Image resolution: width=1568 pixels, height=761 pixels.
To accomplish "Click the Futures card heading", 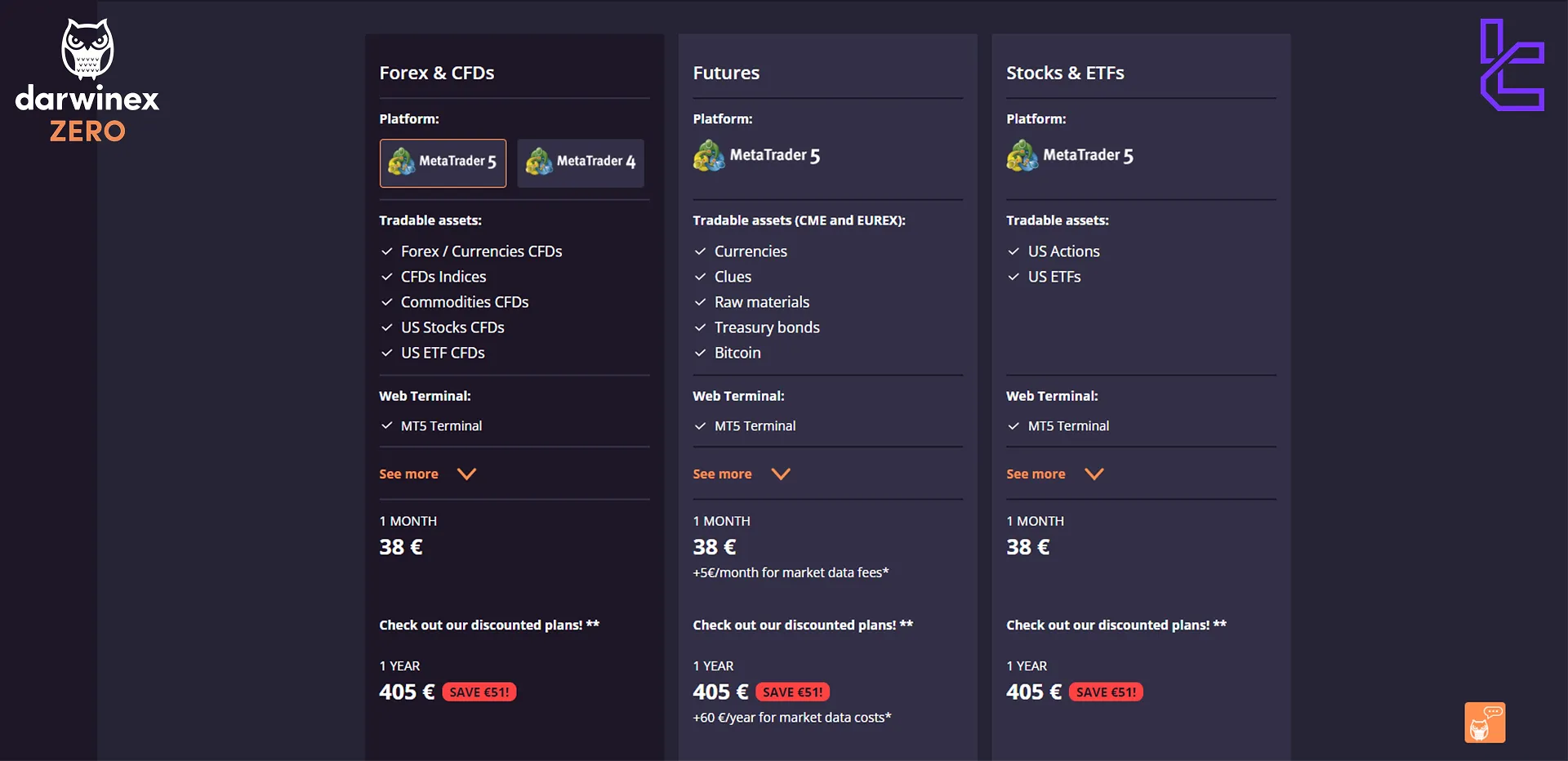I will click(x=726, y=73).
